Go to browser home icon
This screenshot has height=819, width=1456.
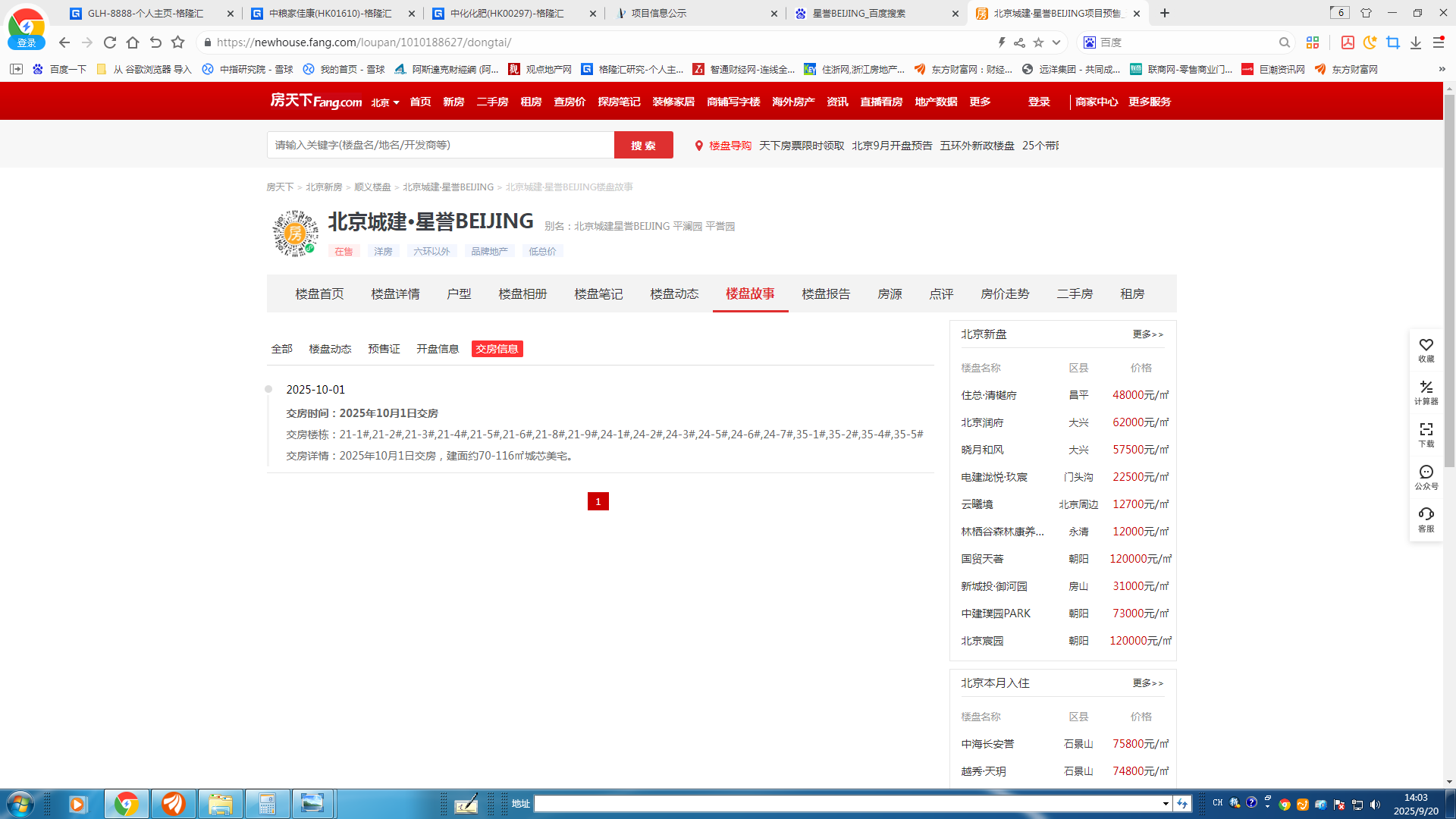(133, 42)
